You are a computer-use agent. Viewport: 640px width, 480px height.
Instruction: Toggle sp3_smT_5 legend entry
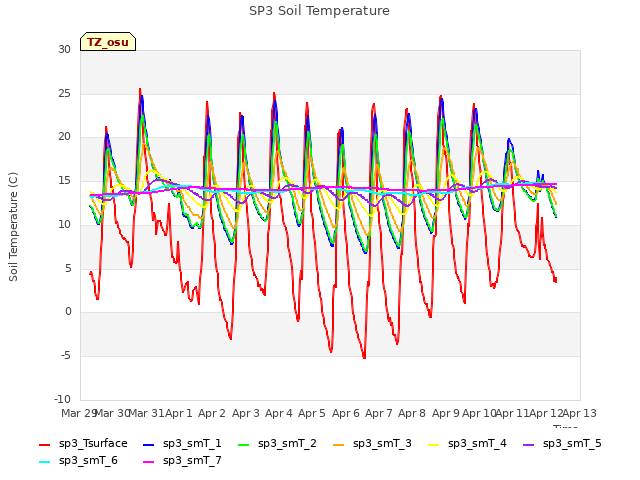click(x=562, y=444)
